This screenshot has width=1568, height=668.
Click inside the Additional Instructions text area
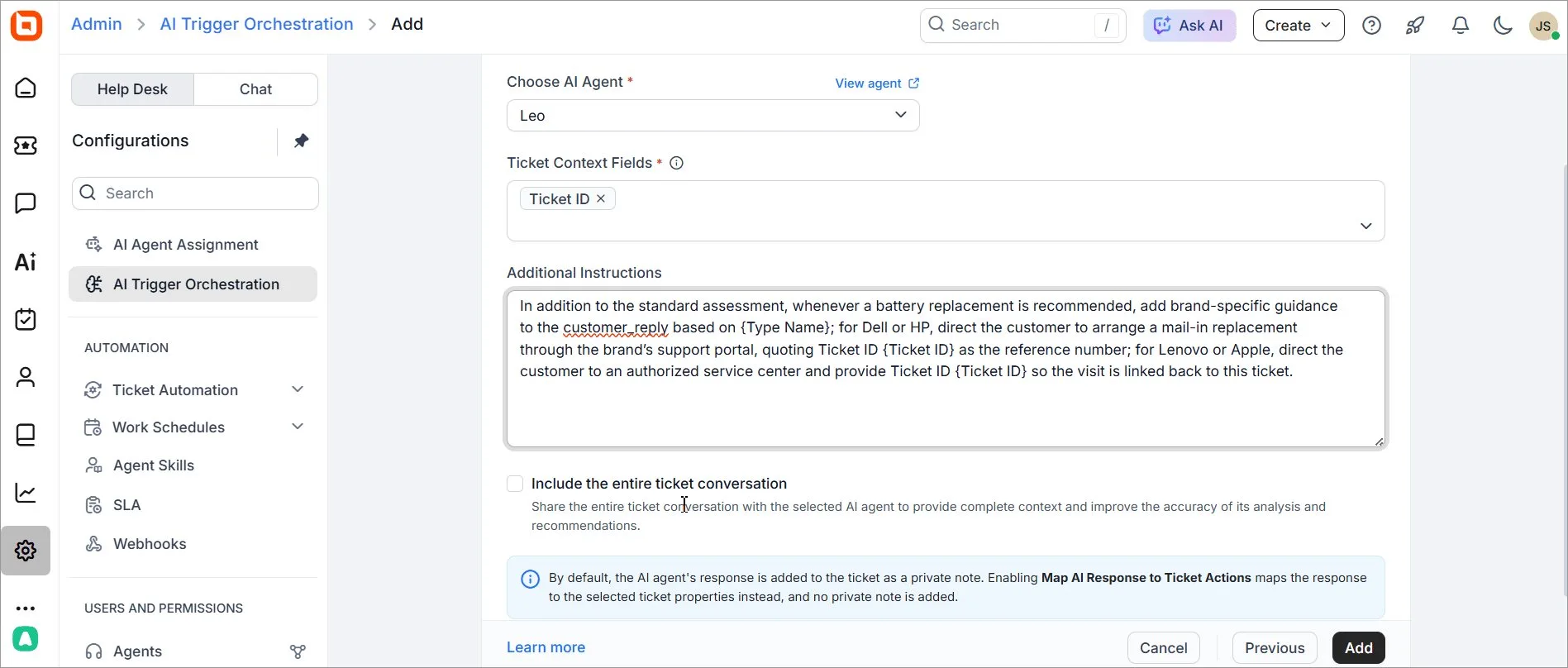(946, 369)
